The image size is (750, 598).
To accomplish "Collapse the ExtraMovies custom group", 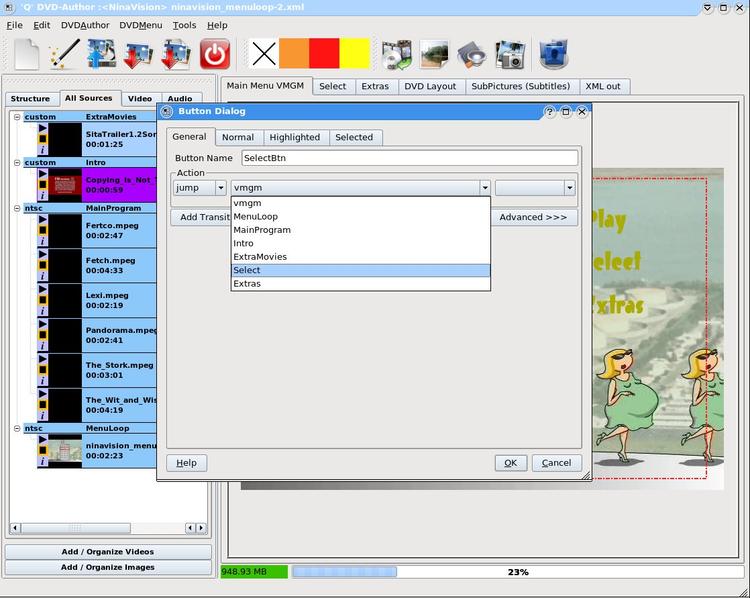I will (x=17, y=117).
